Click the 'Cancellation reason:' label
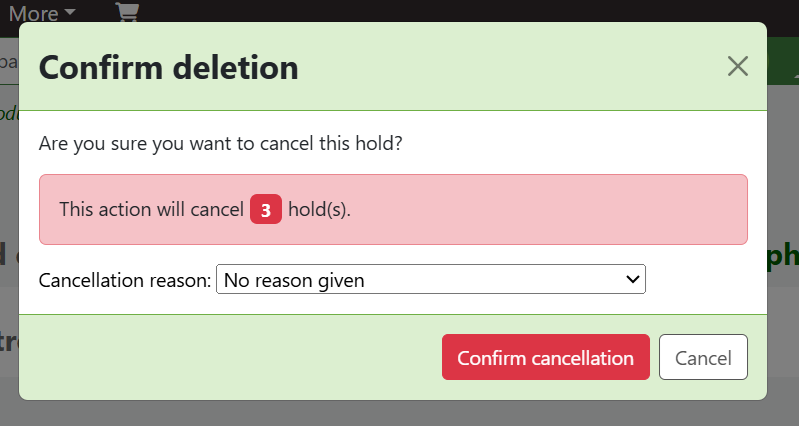 tap(125, 280)
